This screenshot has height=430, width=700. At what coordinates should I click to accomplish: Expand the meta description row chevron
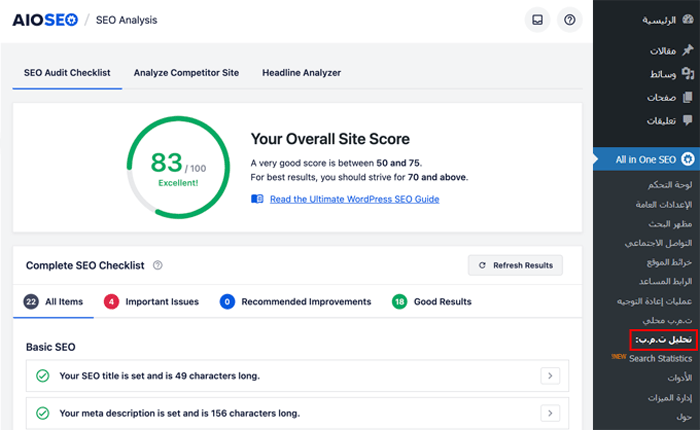550,413
